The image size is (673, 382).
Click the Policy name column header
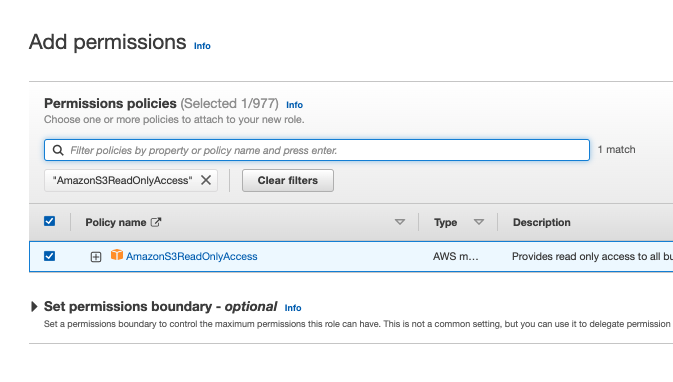click(115, 222)
